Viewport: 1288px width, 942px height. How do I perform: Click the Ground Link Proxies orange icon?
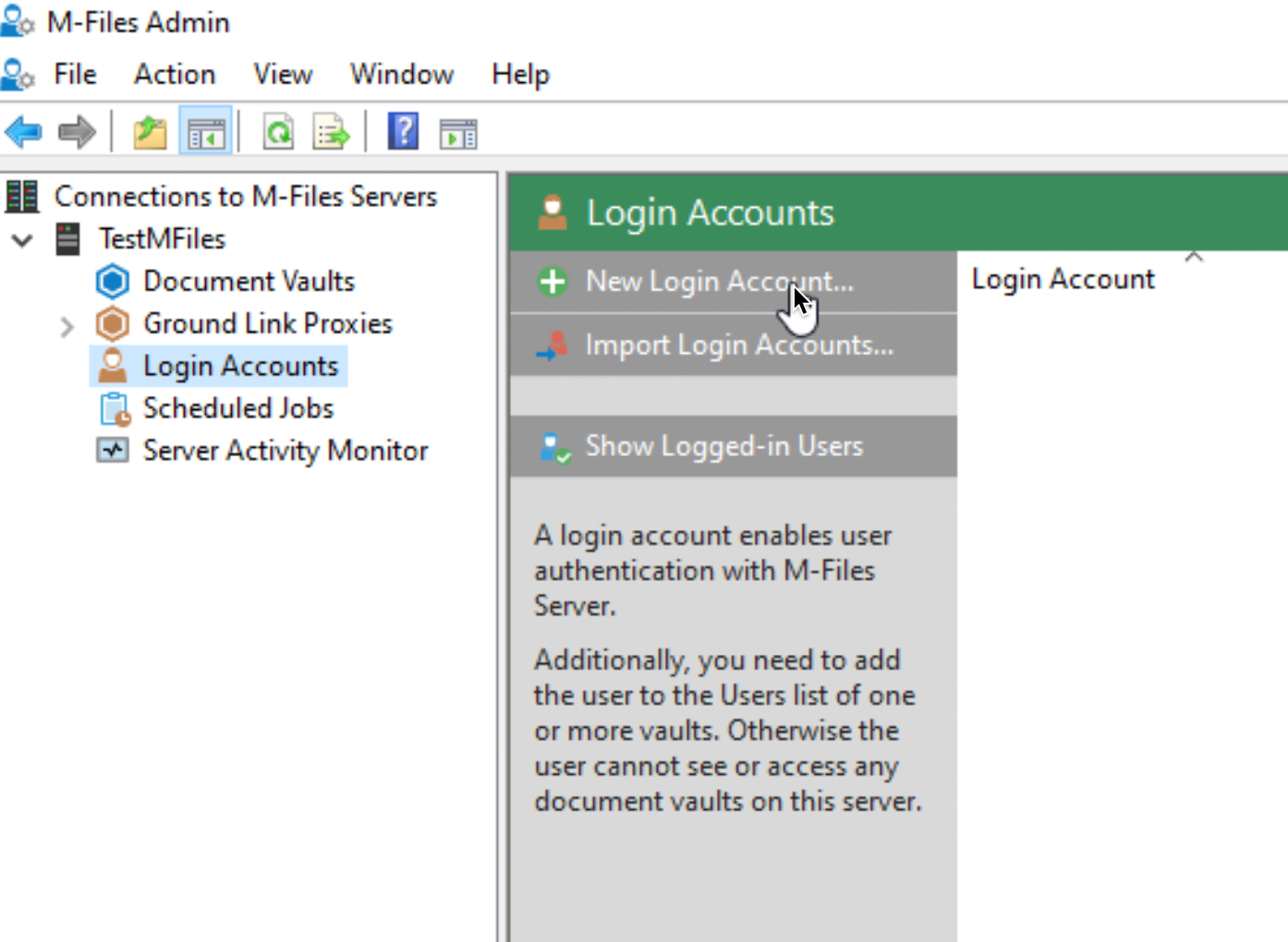coord(113,323)
